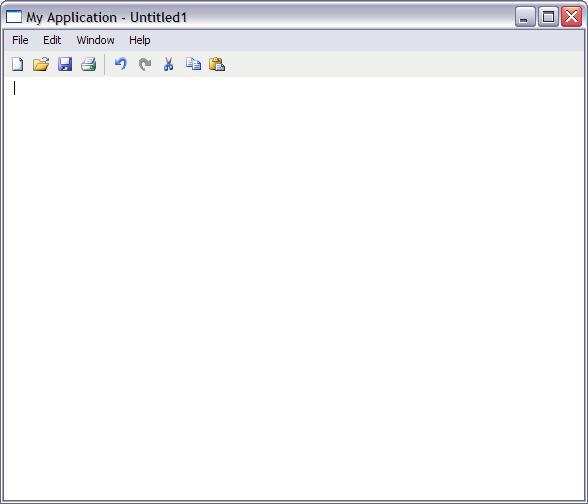Click the Print icon in the toolbar
588x504 pixels.
pyautogui.click(x=89, y=64)
